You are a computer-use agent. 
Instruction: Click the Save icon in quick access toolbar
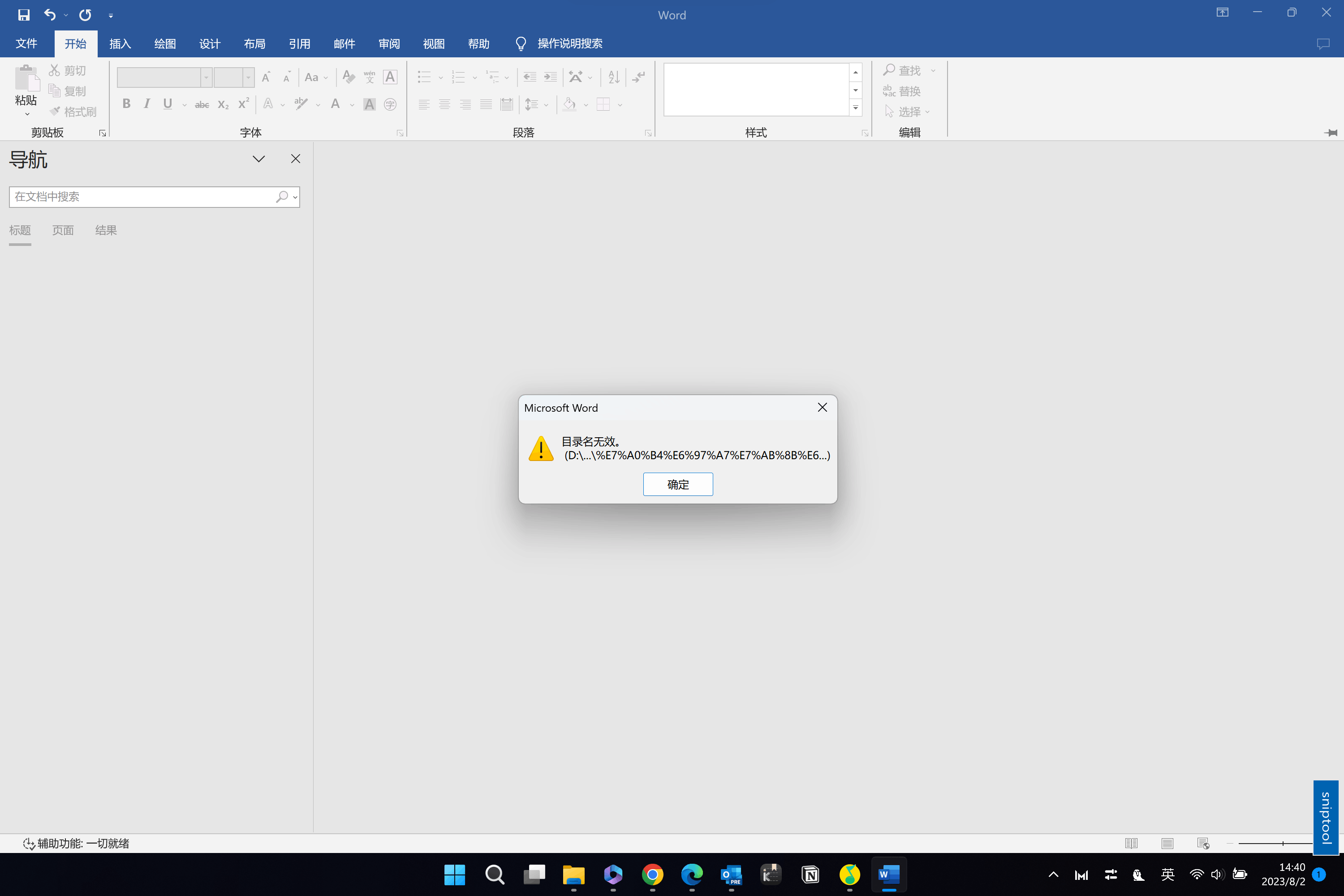click(x=23, y=15)
